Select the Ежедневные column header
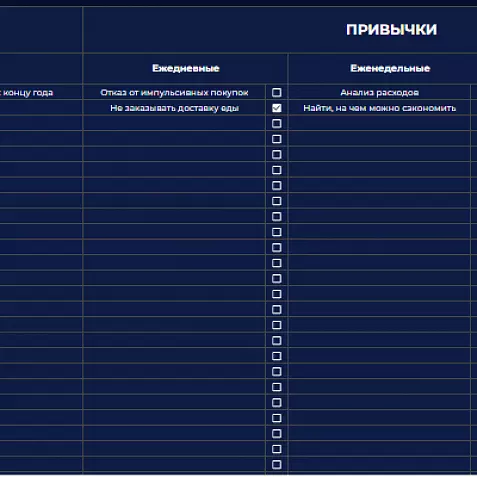The width and height of the screenshot is (477, 477). 185,68
